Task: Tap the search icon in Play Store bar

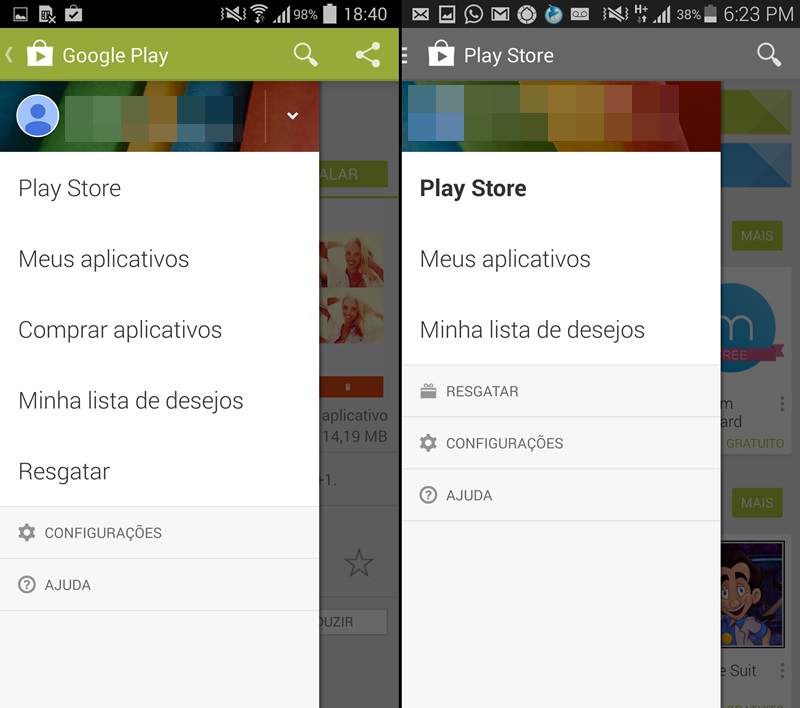Action: pyautogui.click(x=769, y=55)
